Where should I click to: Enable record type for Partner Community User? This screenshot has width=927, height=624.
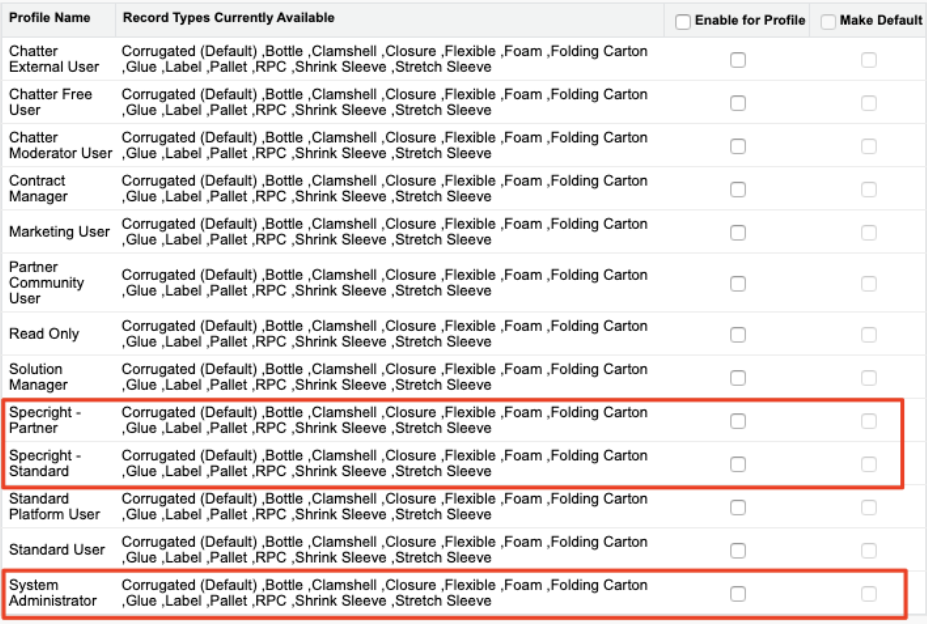click(737, 283)
